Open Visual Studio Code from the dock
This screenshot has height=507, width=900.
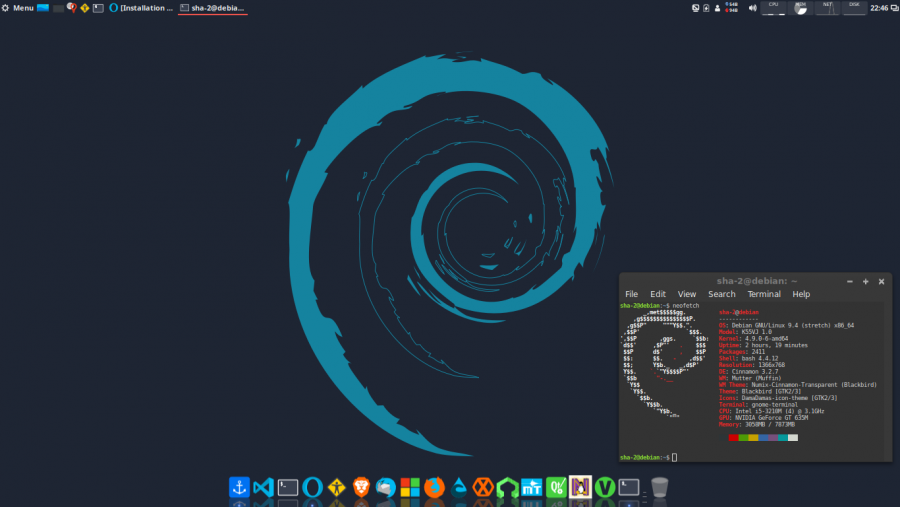pyautogui.click(x=263, y=487)
